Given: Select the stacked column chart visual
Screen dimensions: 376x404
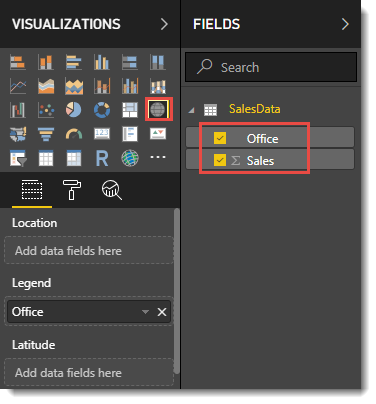Looking at the screenshot, I should pyautogui.click(x=46, y=62).
